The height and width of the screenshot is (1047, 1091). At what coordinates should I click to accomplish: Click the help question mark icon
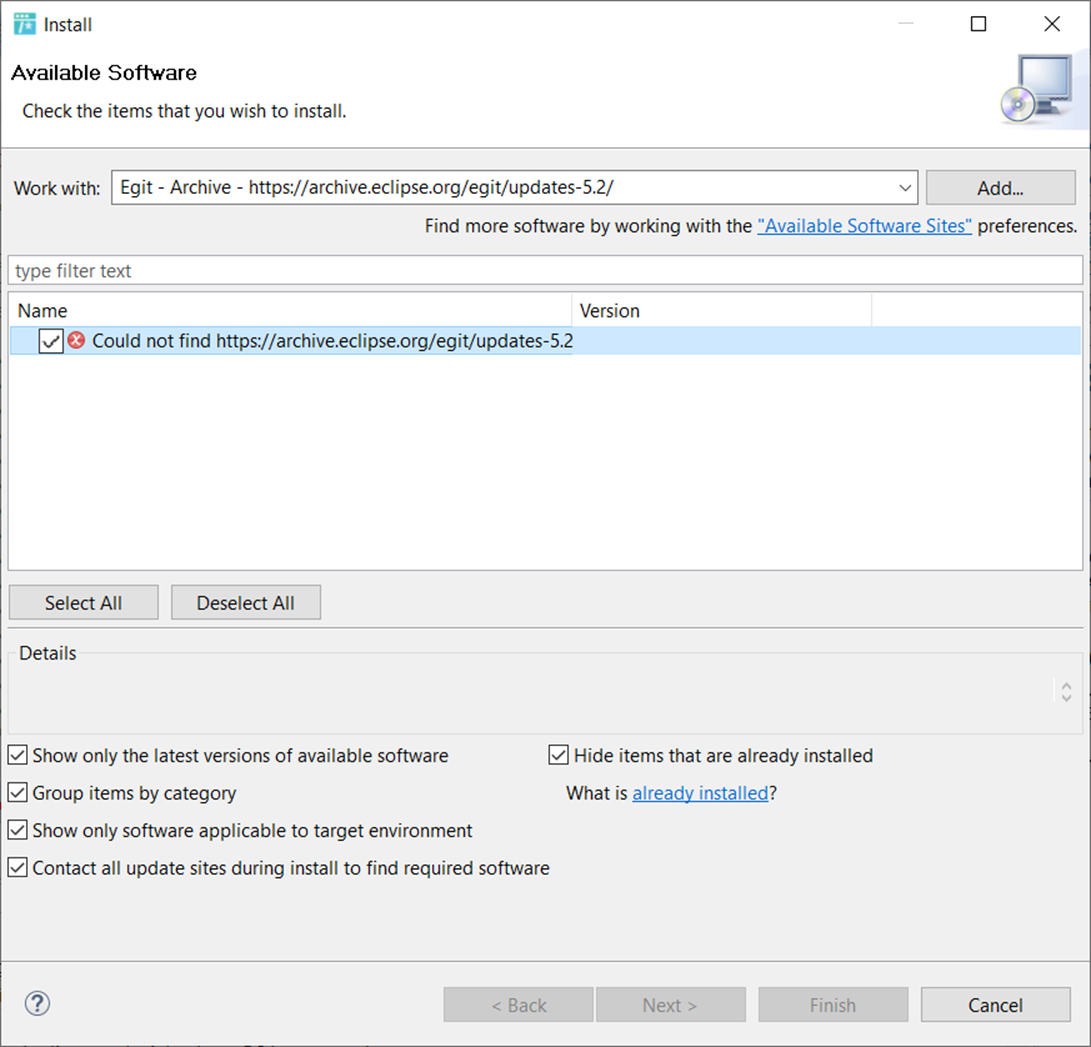click(37, 1003)
